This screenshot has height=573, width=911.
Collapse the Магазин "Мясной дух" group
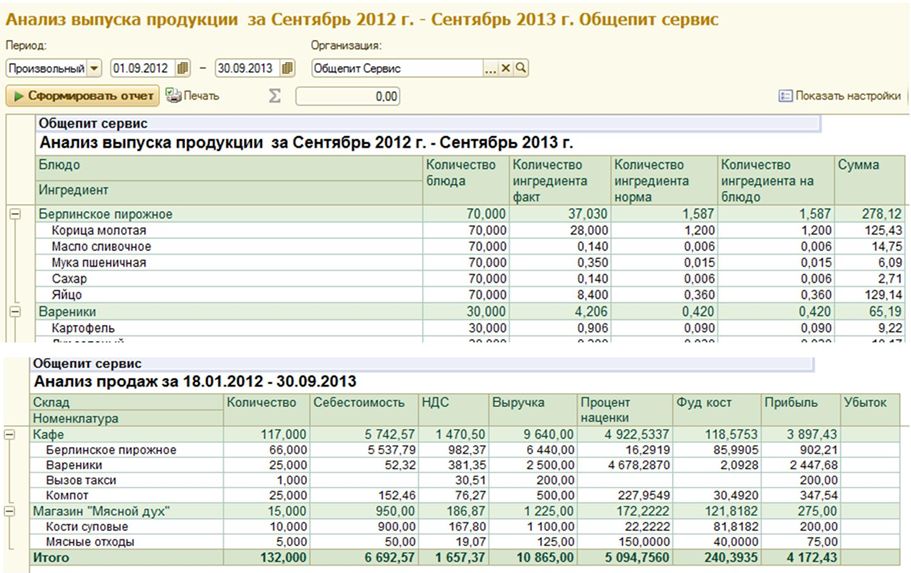[11, 512]
